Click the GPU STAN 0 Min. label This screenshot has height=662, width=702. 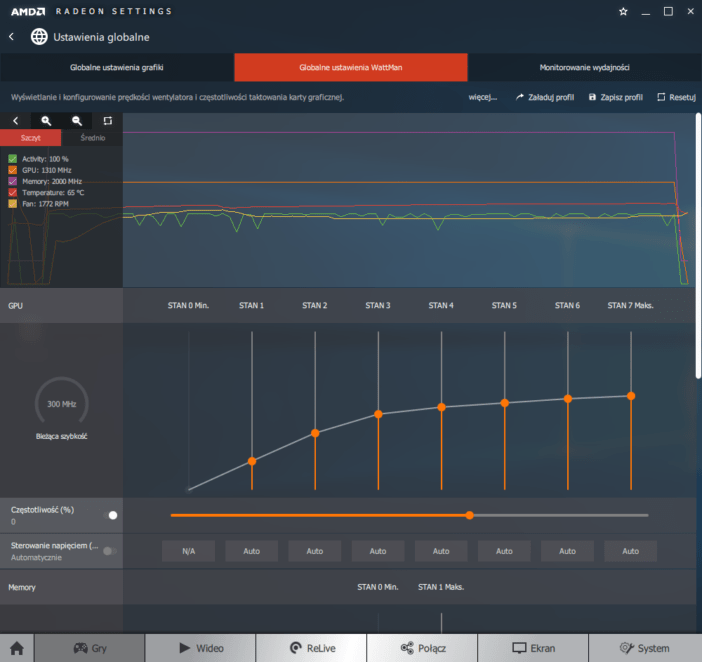(188, 305)
